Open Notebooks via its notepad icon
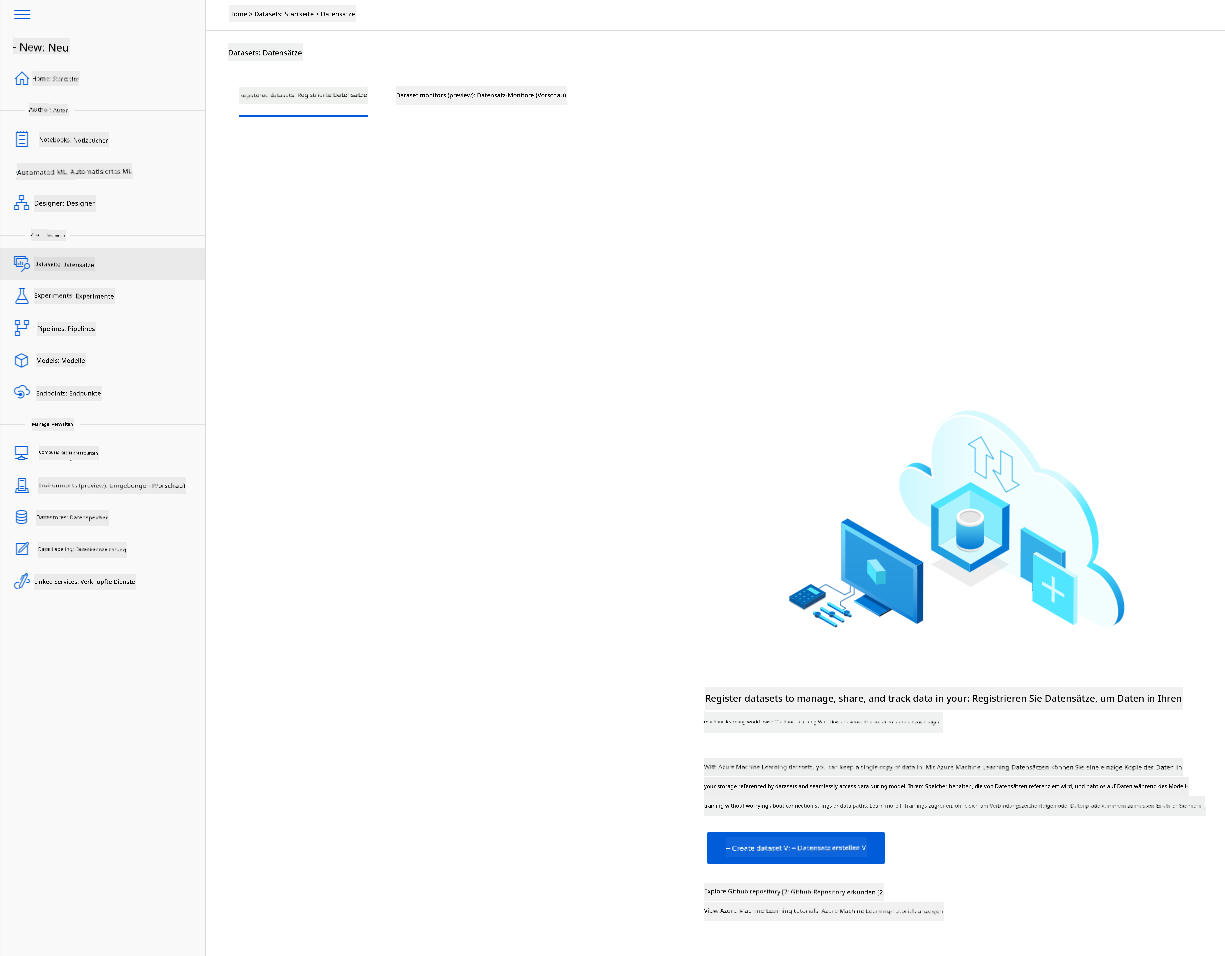 (x=22, y=140)
